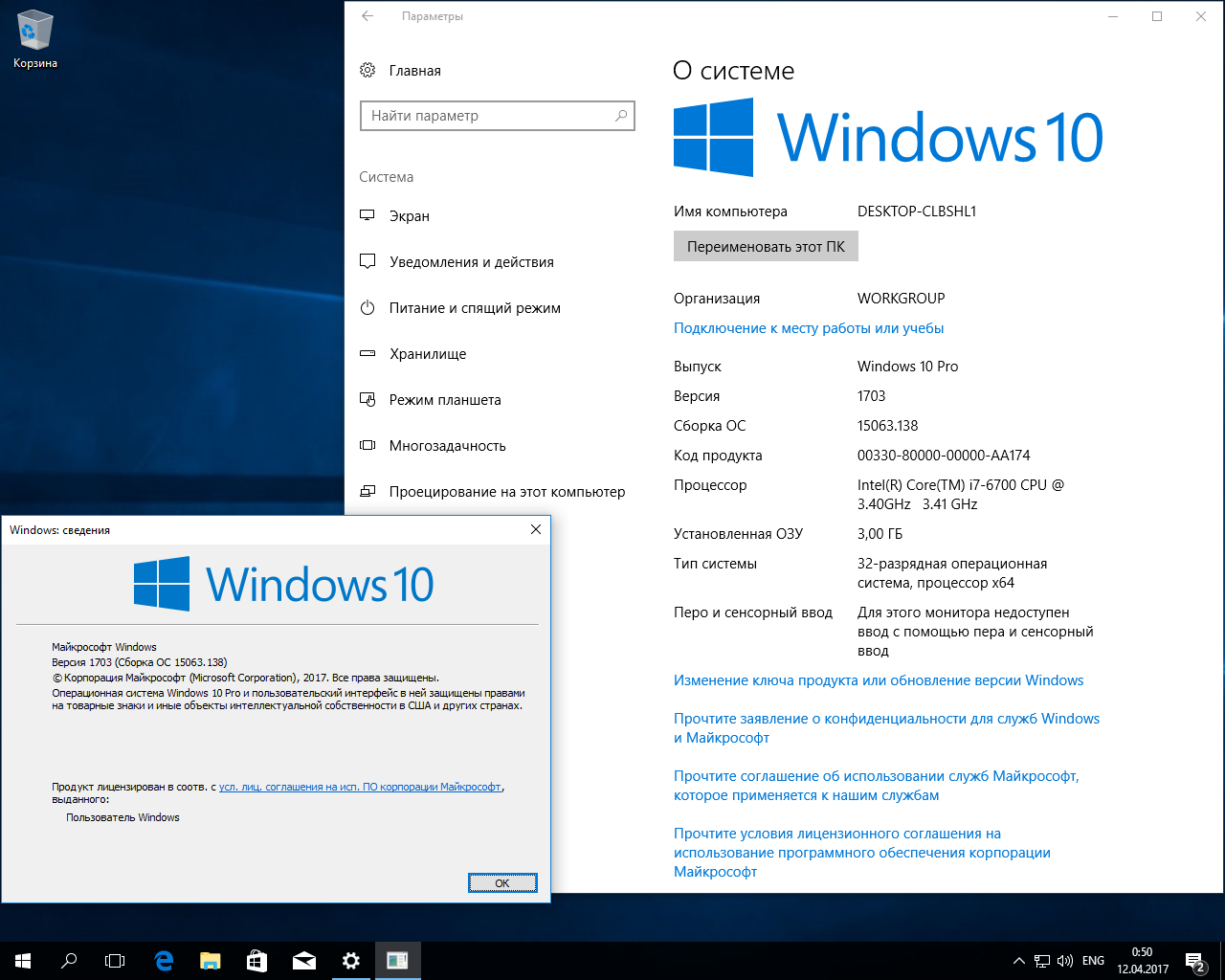Select Проецирование на этот компьютер menu item
The height and width of the screenshot is (980, 1225).
click(x=507, y=492)
